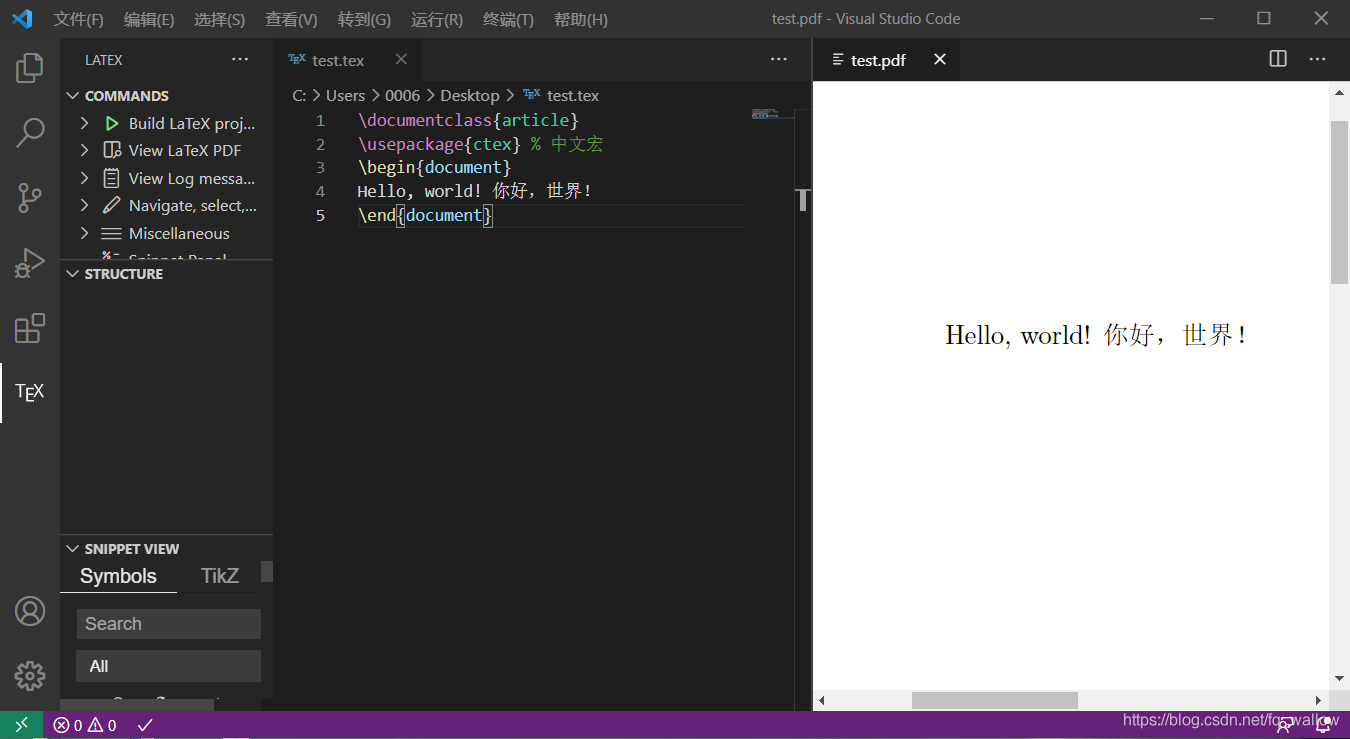Open the Source Control view

[x=30, y=198]
